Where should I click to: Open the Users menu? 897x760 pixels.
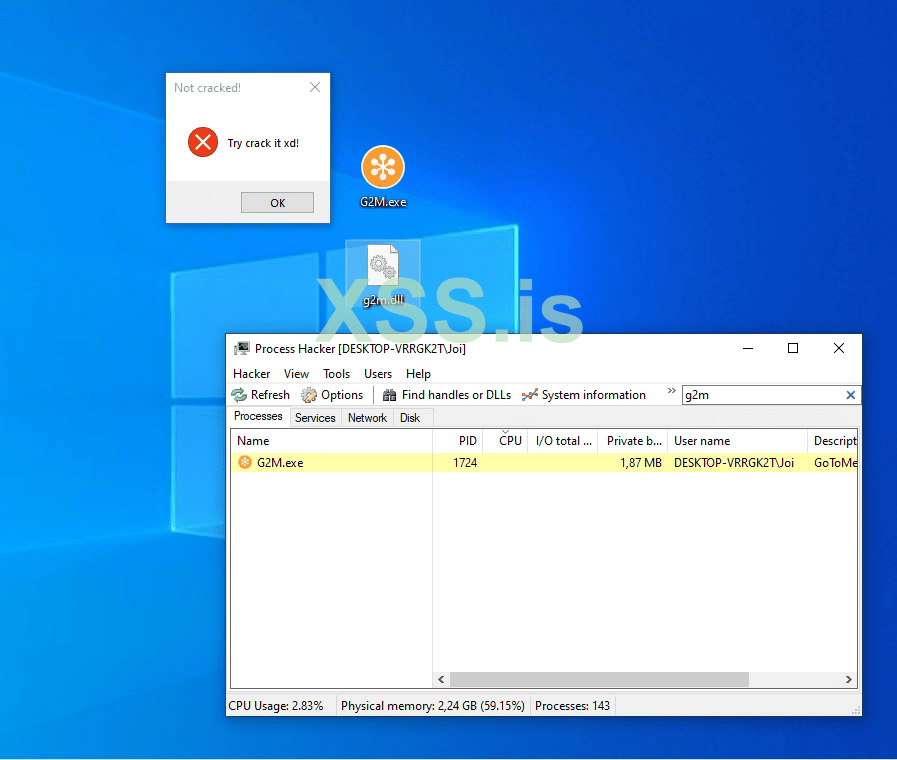378,374
